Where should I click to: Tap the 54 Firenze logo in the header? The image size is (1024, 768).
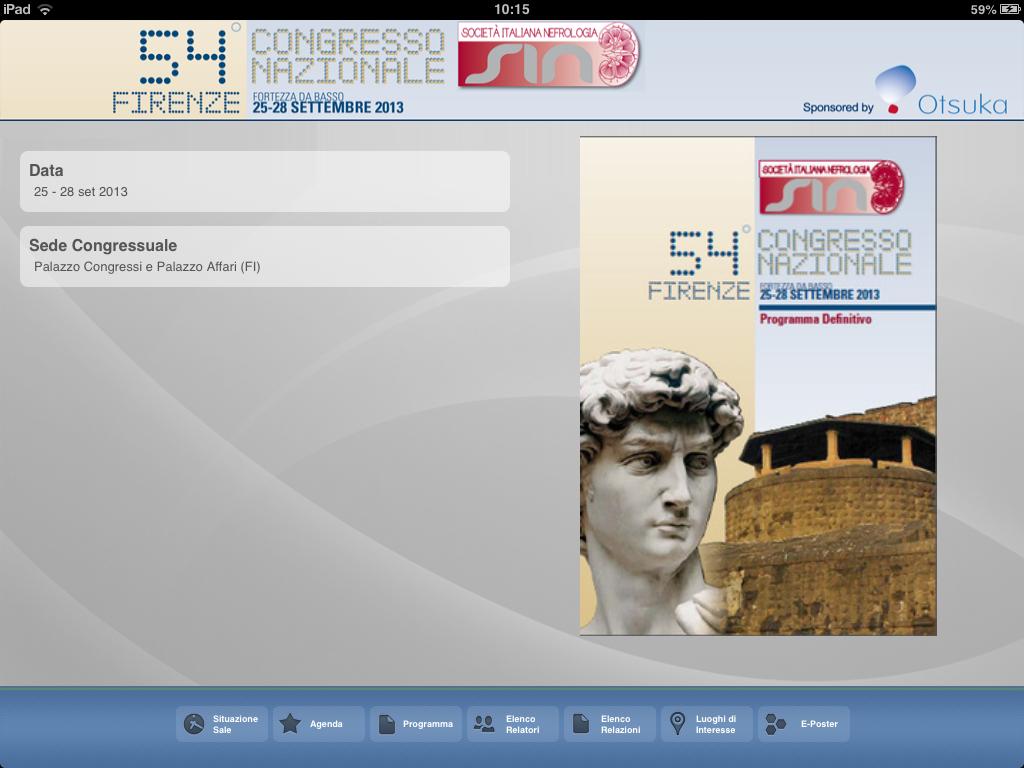[176, 70]
